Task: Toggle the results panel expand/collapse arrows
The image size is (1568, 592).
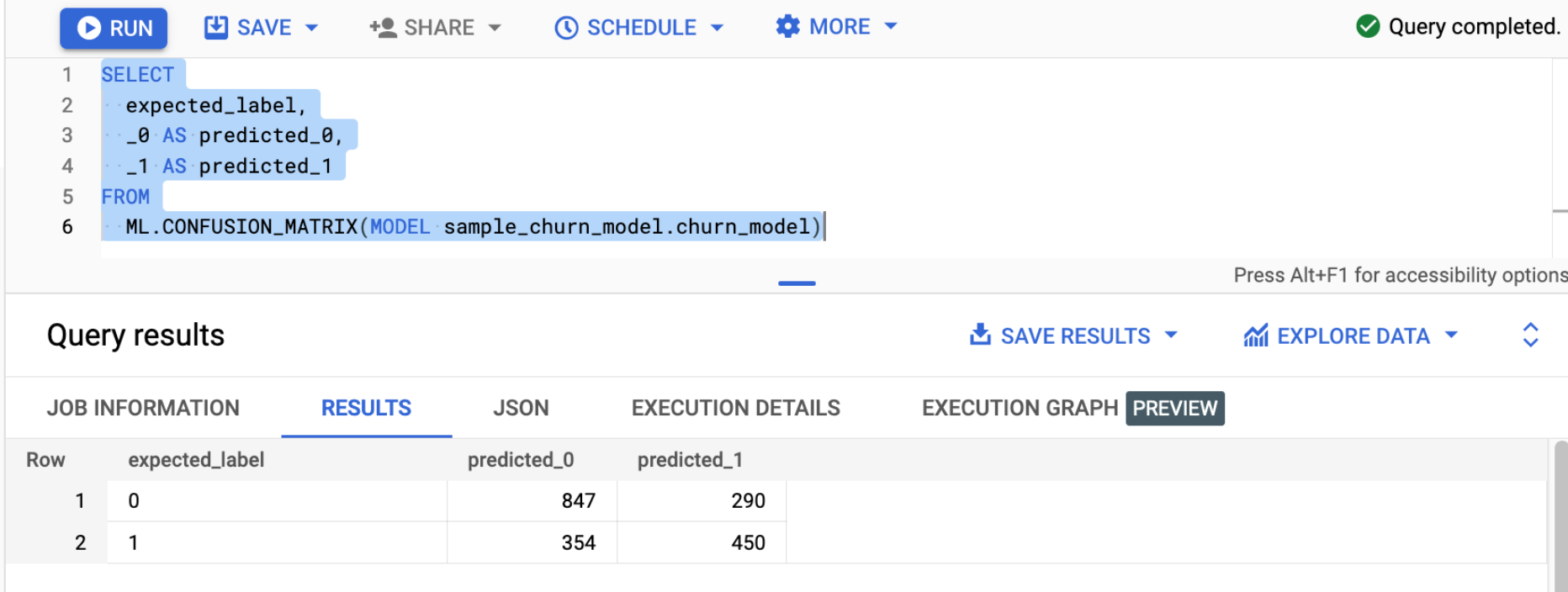Action: click(1530, 335)
